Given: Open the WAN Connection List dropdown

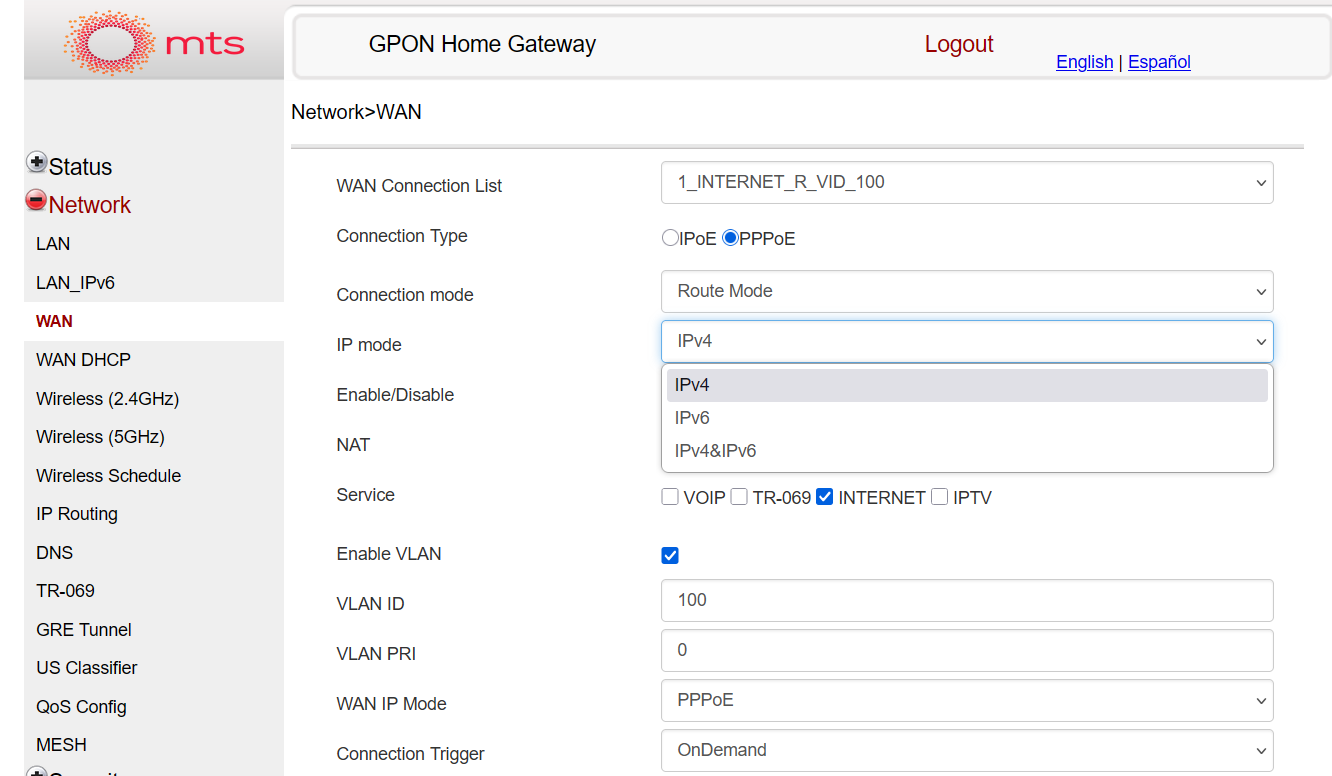Looking at the screenshot, I should click(x=967, y=182).
